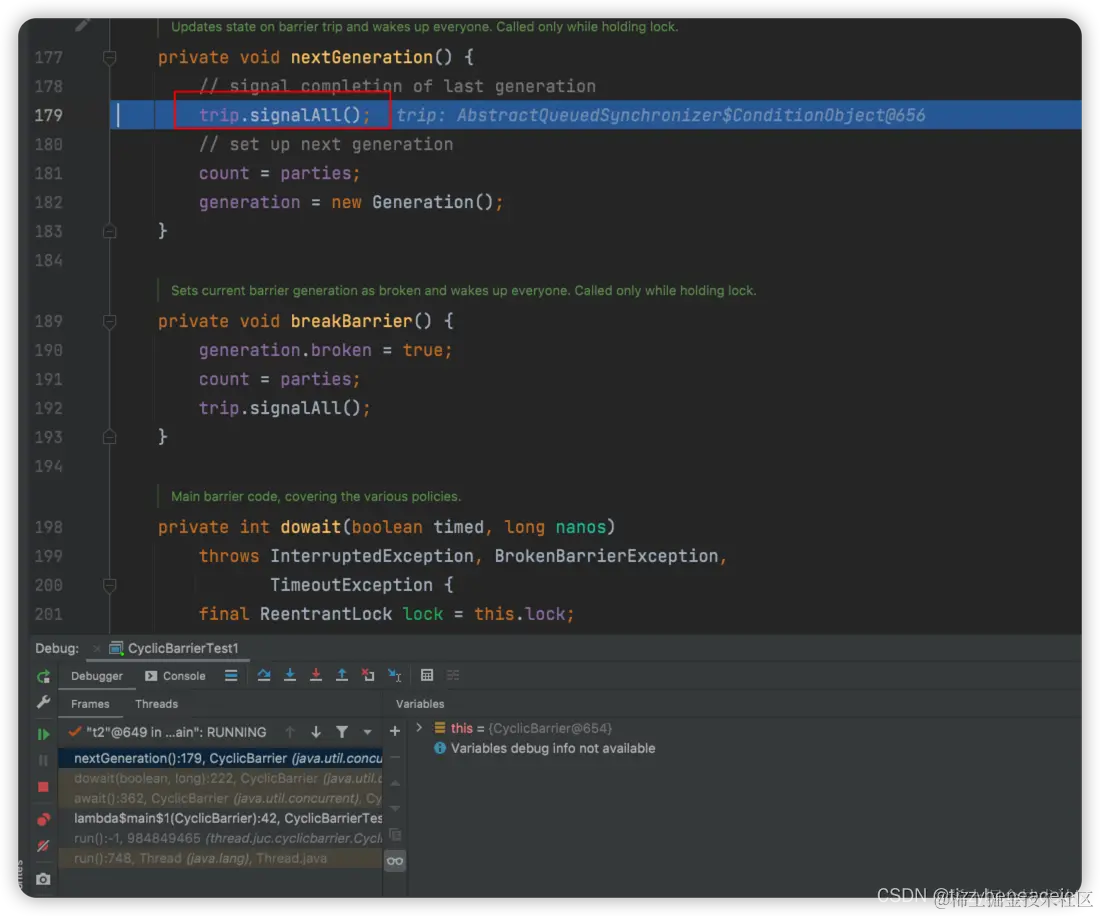Open the frames filter dropdown arrow
The image size is (1100, 916).
tap(368, 732)
